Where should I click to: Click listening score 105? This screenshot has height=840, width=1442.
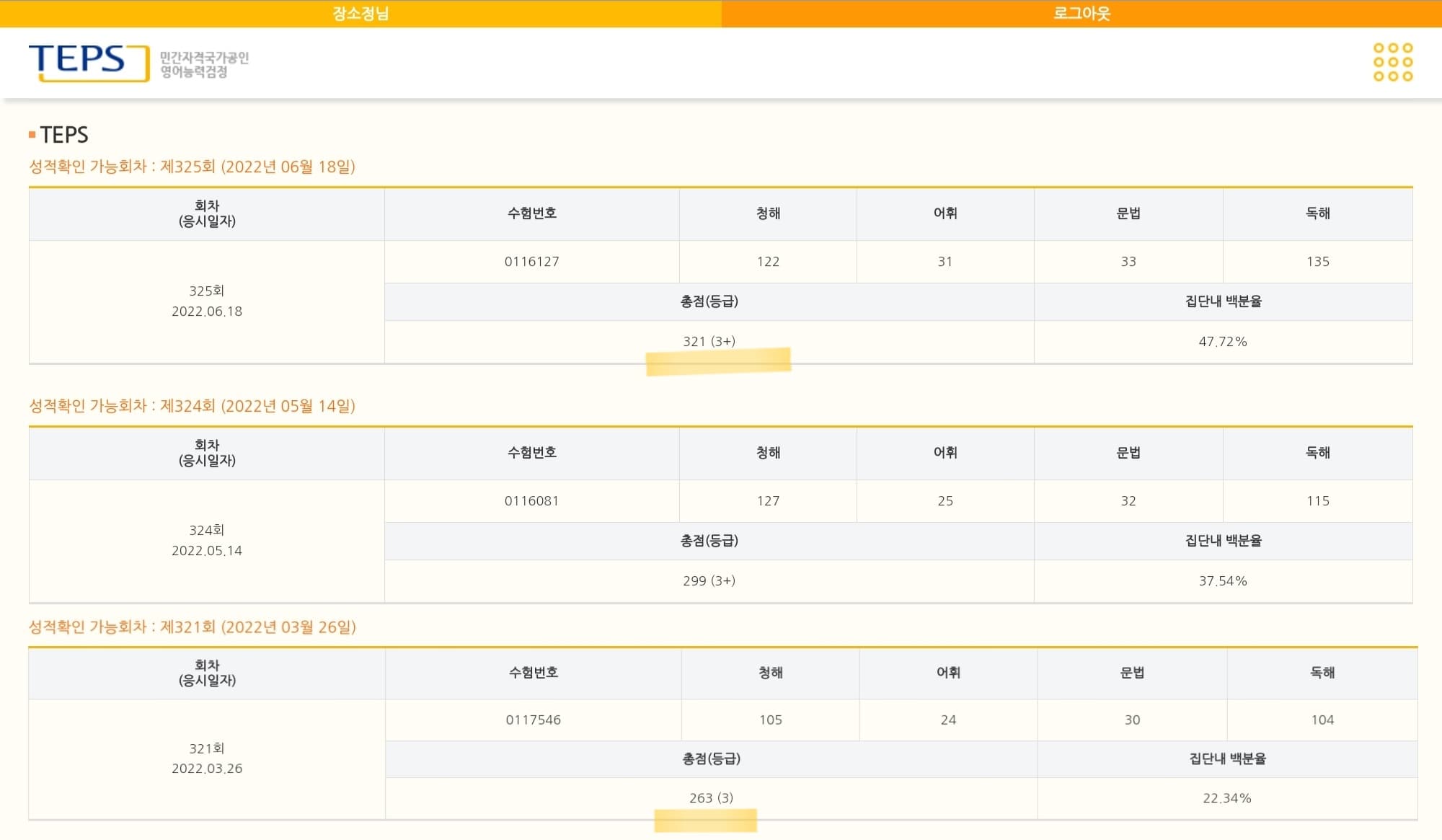(770, 720)
